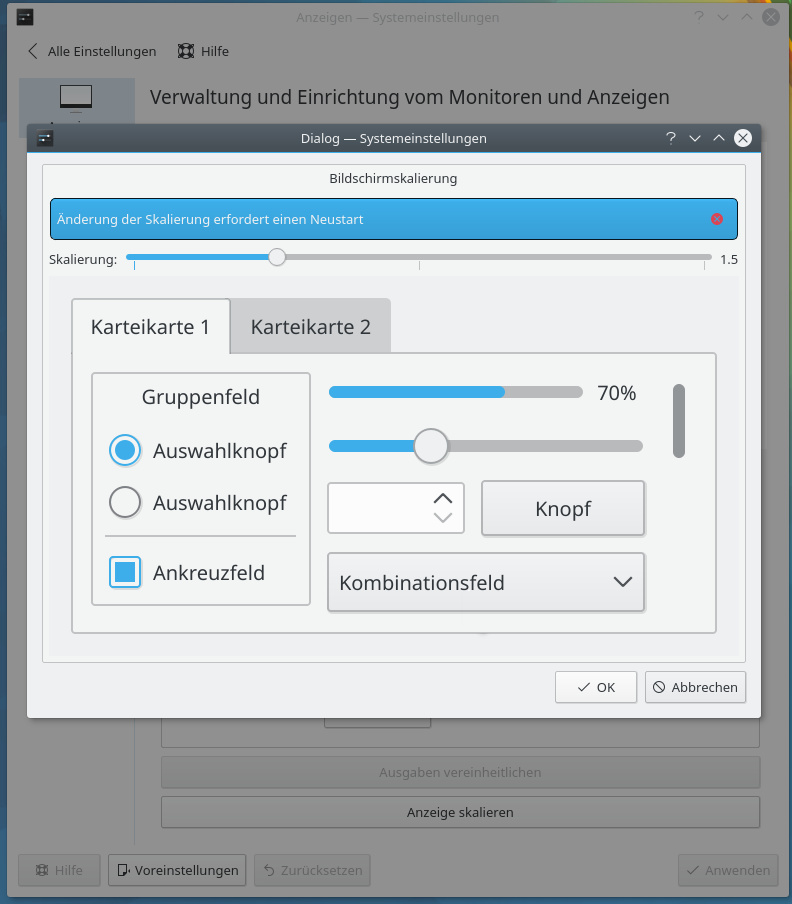Toggle the Ankreuzfeld checkbox
Image resolution: width=792 pixels, height=904 pixels.
[125, 573]
